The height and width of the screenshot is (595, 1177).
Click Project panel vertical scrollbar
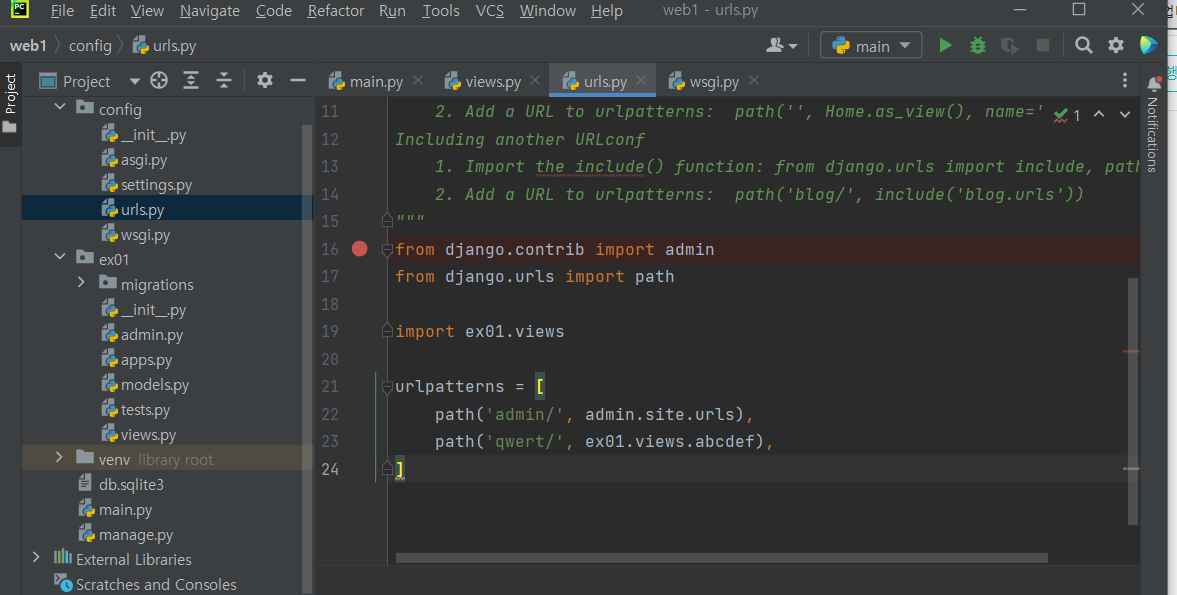click(306, 359)
